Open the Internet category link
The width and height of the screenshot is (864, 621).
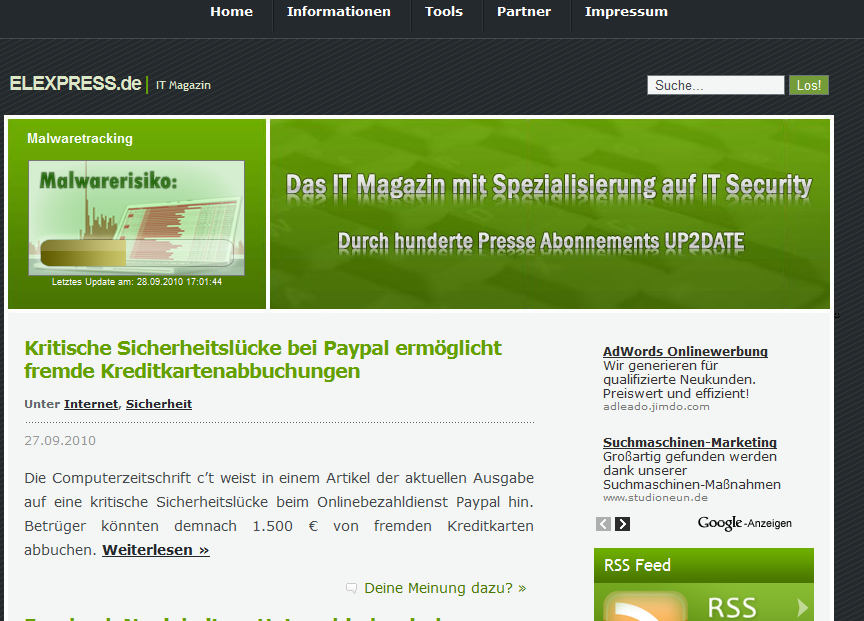(91, 404)
